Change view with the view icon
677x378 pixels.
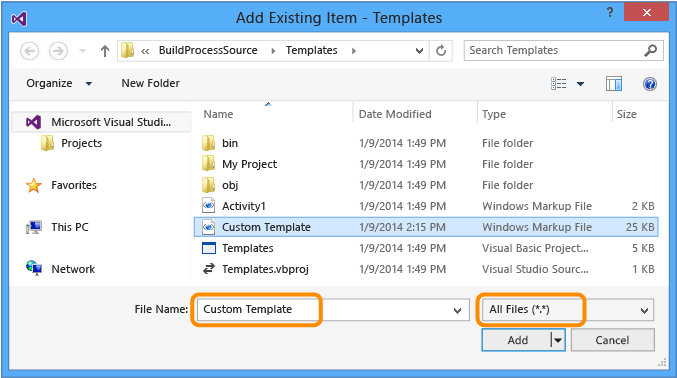click(x=558, y=83)
